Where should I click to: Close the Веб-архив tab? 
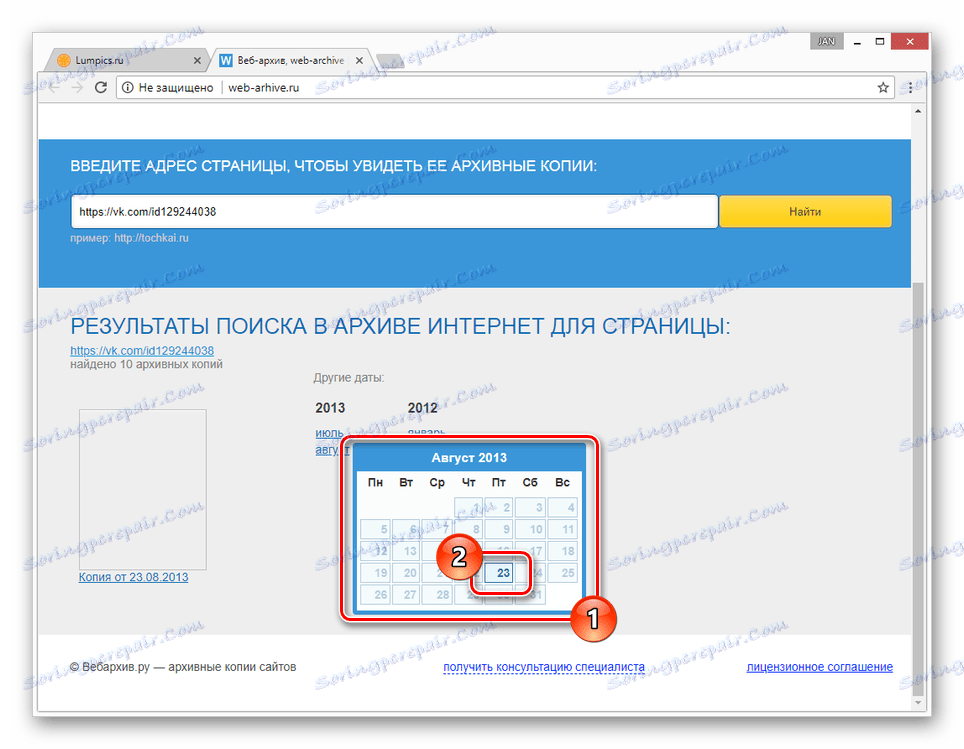click(x=359, y=60)
